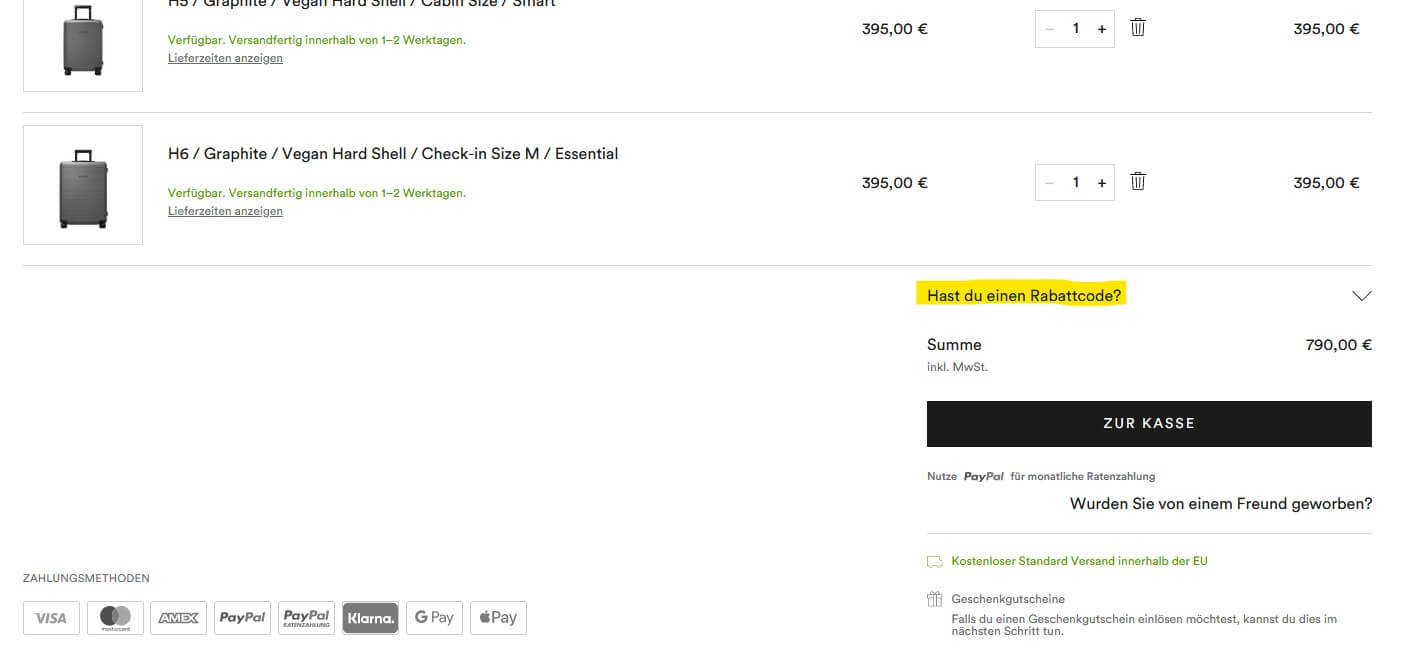Show Lieferzeiten for H5 Cabin suitcase
Image resolution: width=1403 pixels, height=666 pixels.
click(x=225, y=58)
